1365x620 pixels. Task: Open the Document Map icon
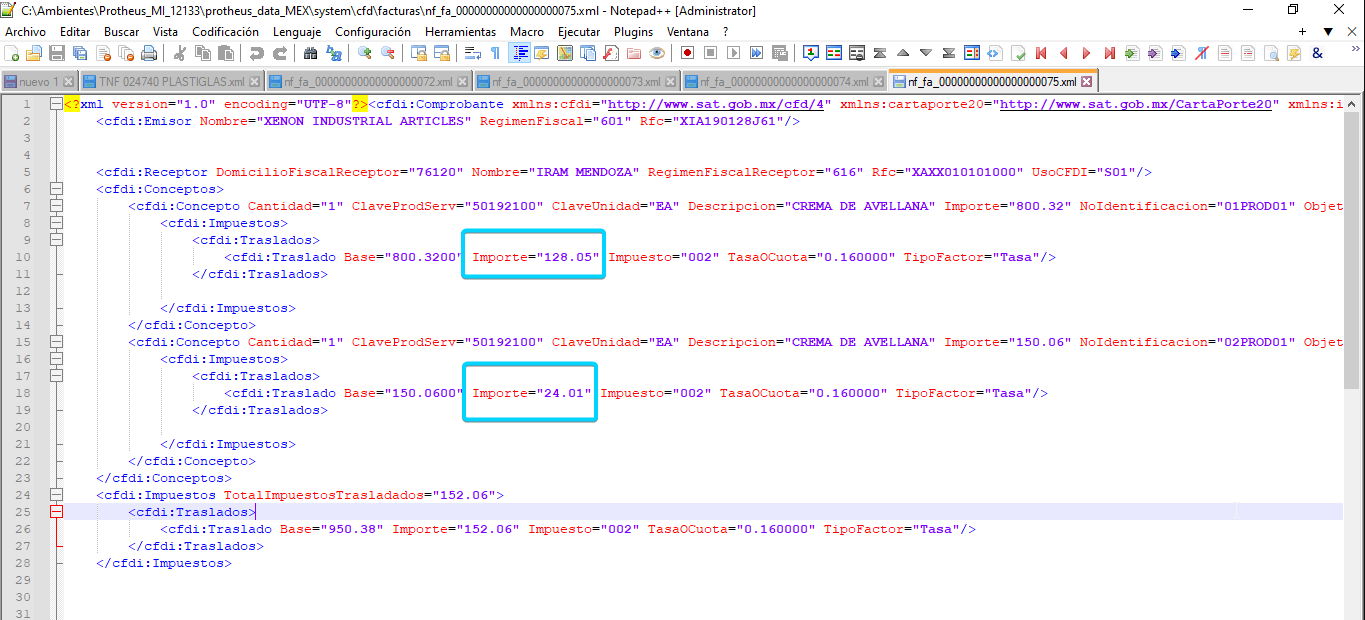[x=566, y=53]
